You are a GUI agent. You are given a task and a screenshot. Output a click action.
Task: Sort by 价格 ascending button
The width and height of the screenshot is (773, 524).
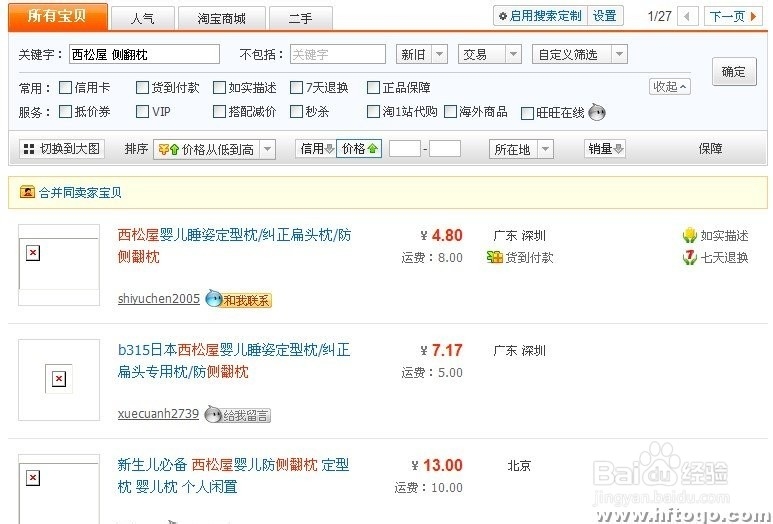tap(359, 149)
